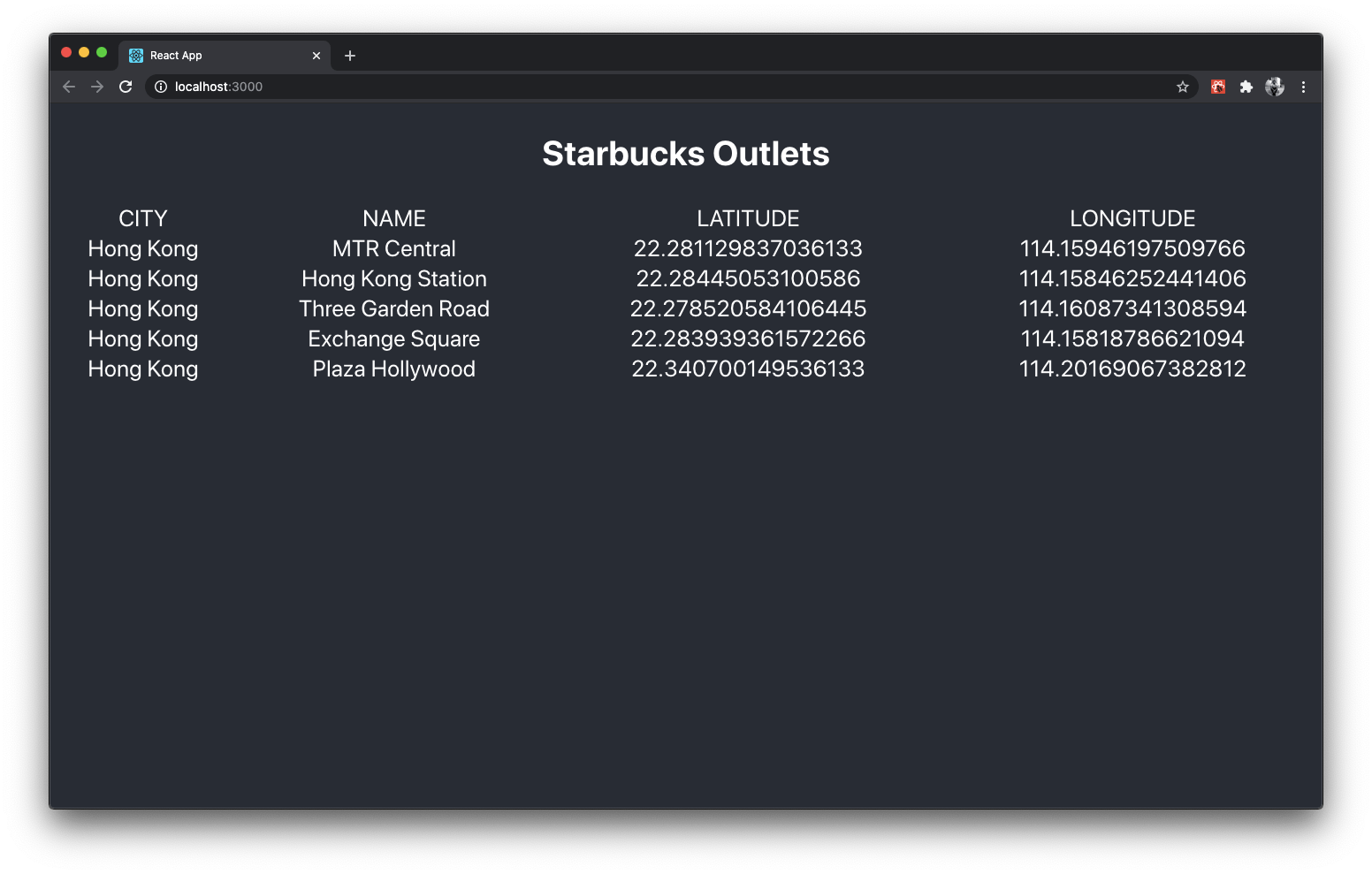Image resolution: width=1372 pixels, height=874 pixels.
Task: Click the green fullscreen window button
Action: [102, 53]
